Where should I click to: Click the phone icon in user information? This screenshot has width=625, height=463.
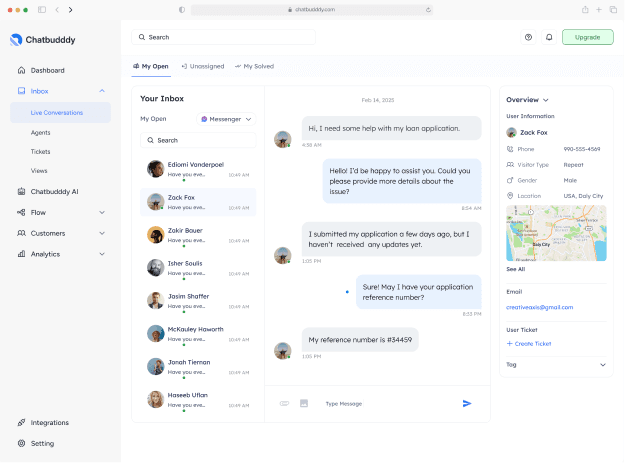[510, 149]
